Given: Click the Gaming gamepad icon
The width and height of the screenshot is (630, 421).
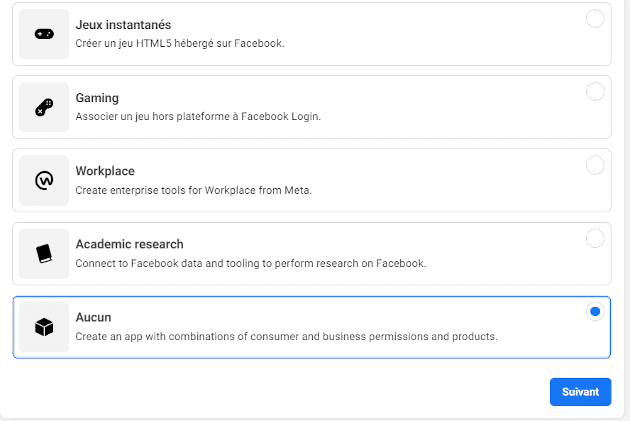Looking at the screenshot, I should [44, 107].
